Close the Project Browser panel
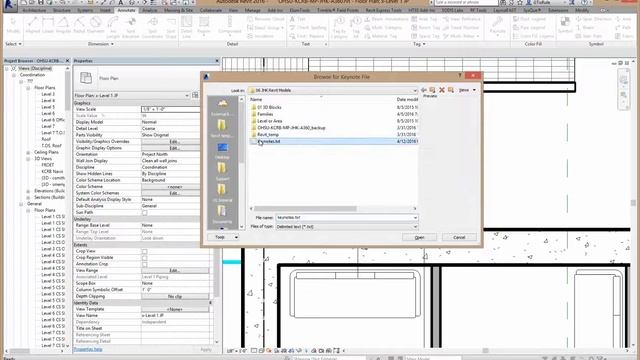Viewport: 640px width, 360px height. 68,61
